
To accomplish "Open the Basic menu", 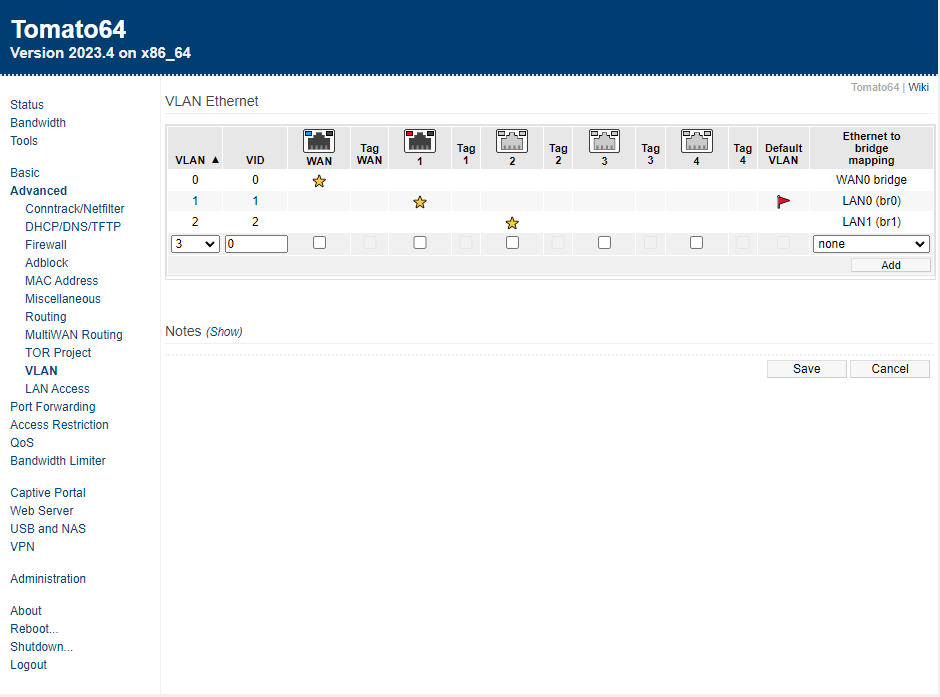I will click(25, 173).
